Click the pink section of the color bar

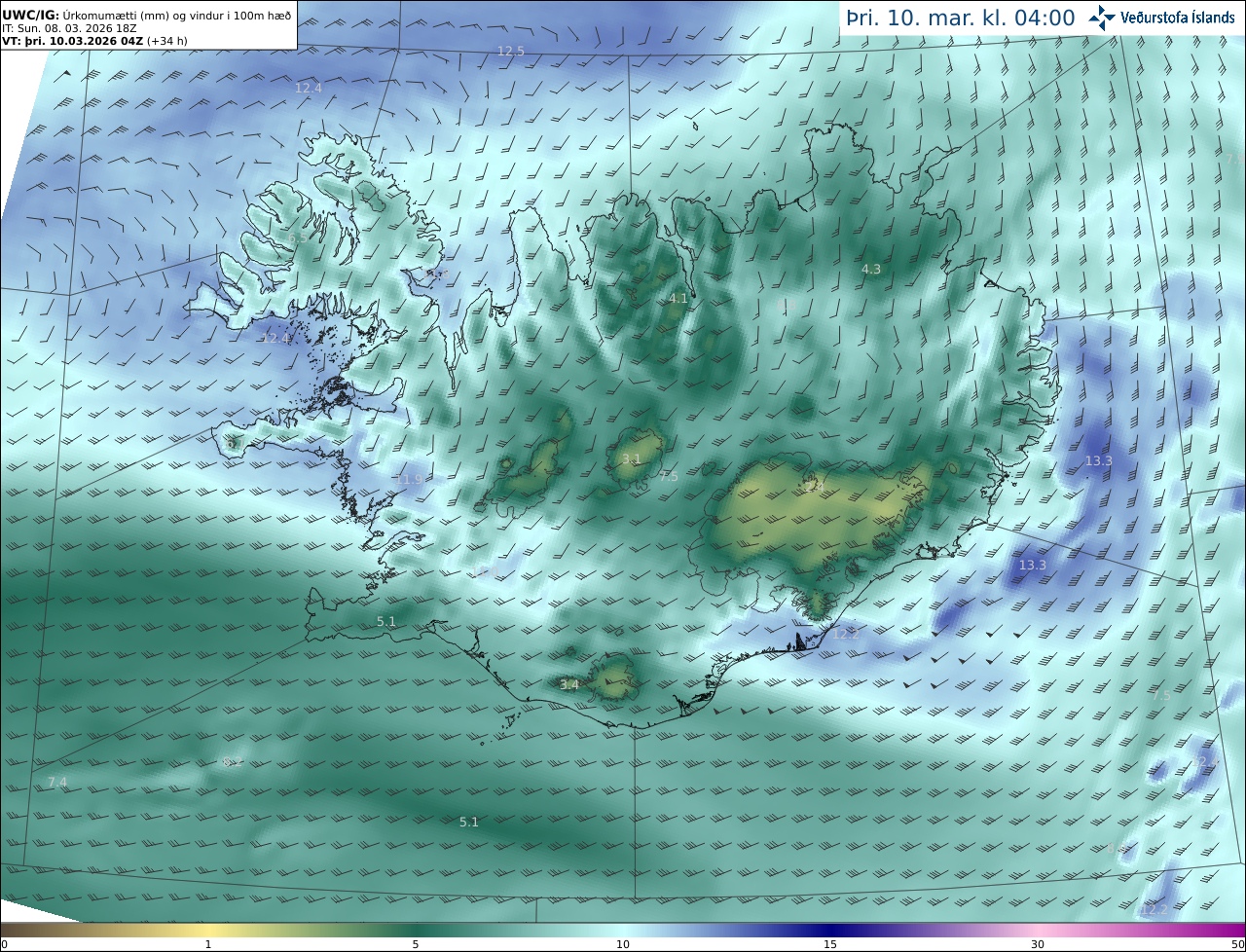[1038, 930]
